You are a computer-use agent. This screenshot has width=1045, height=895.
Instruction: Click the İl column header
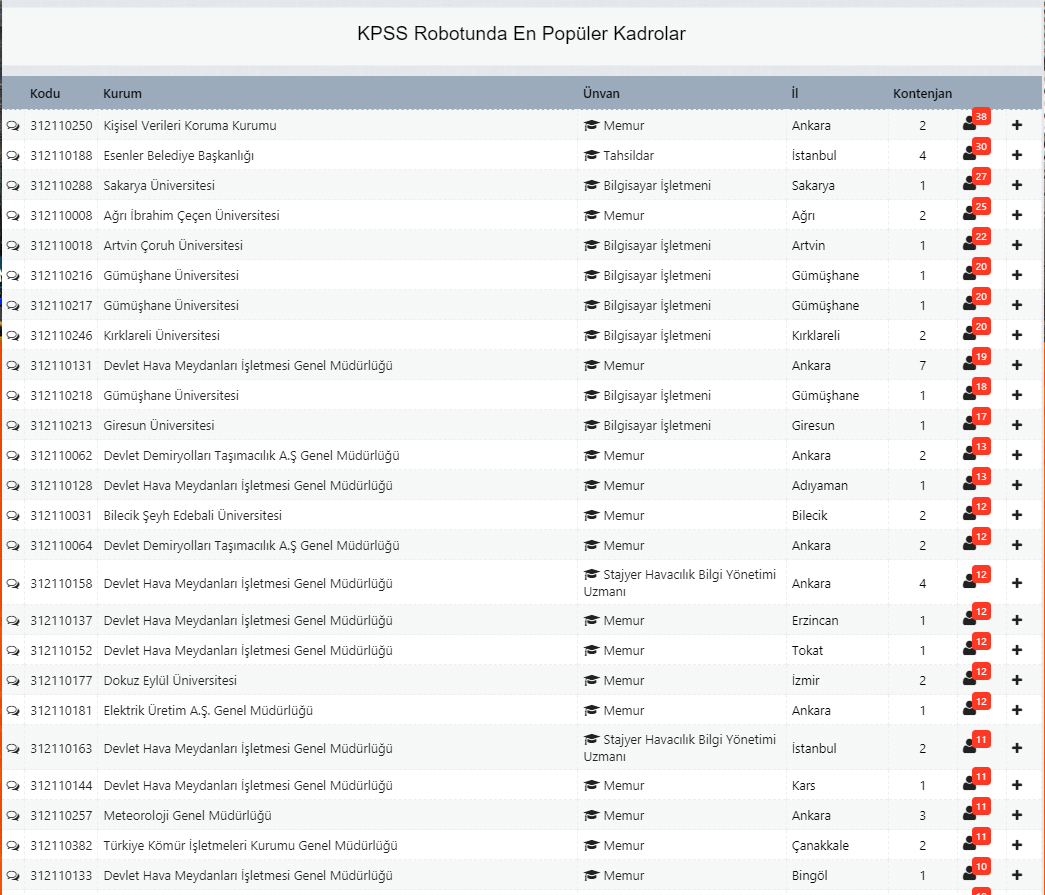coord(795,93)
